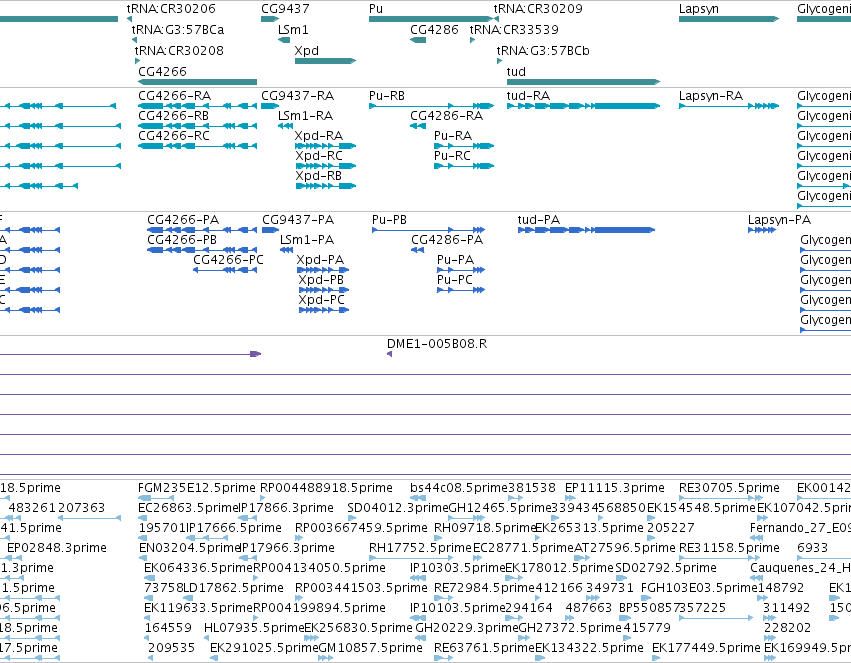
Task: Click the CG4286-PA protein feature
Action: click(417, 250)
